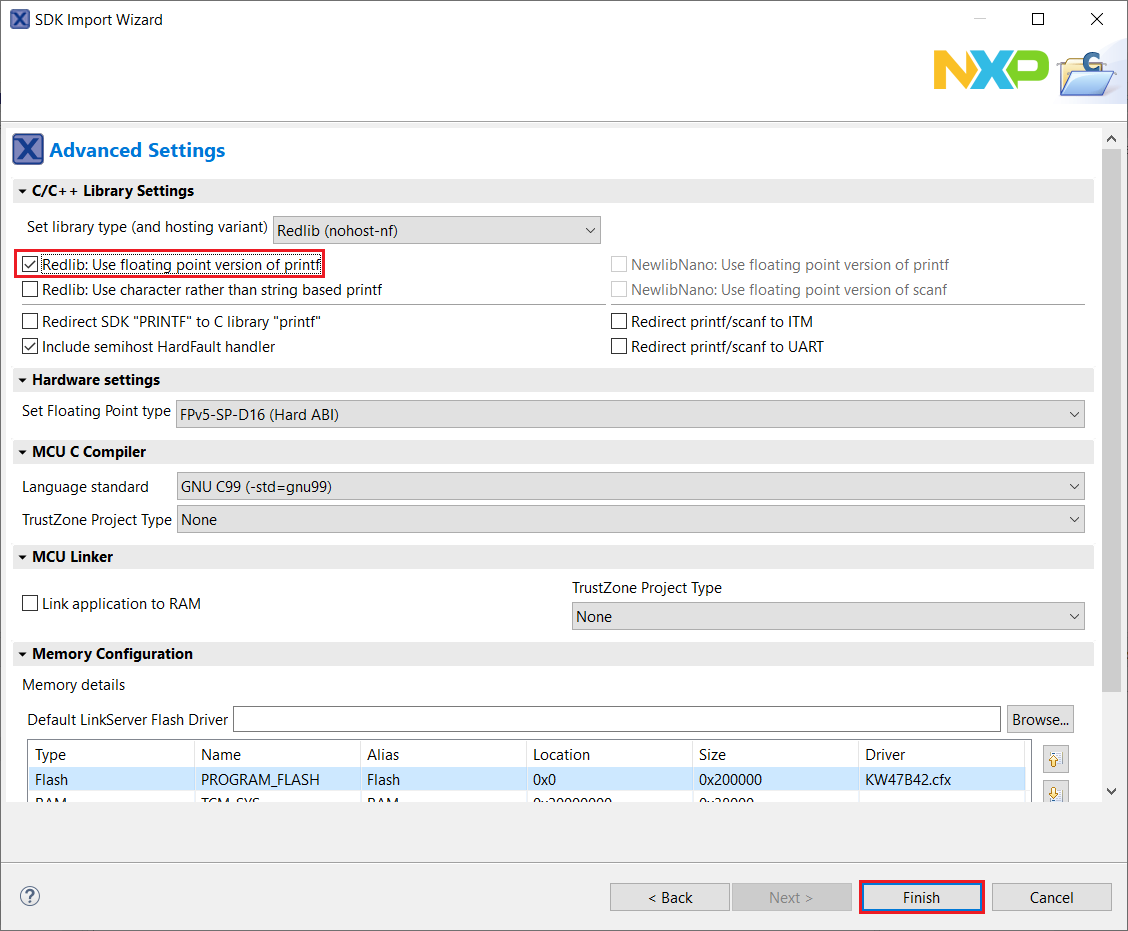
Task: Click the NXP logo in header
Action: (990, 69)
